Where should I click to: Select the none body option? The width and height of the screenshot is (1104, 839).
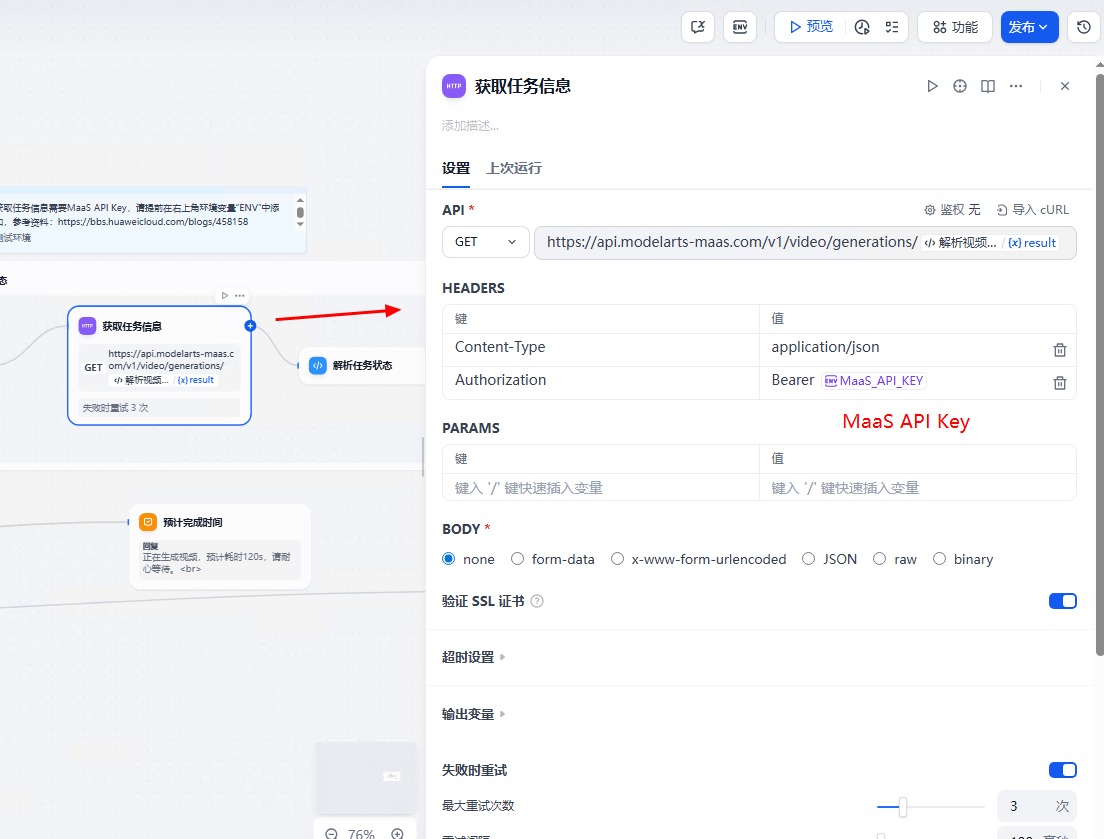click(x=448, y=559)
